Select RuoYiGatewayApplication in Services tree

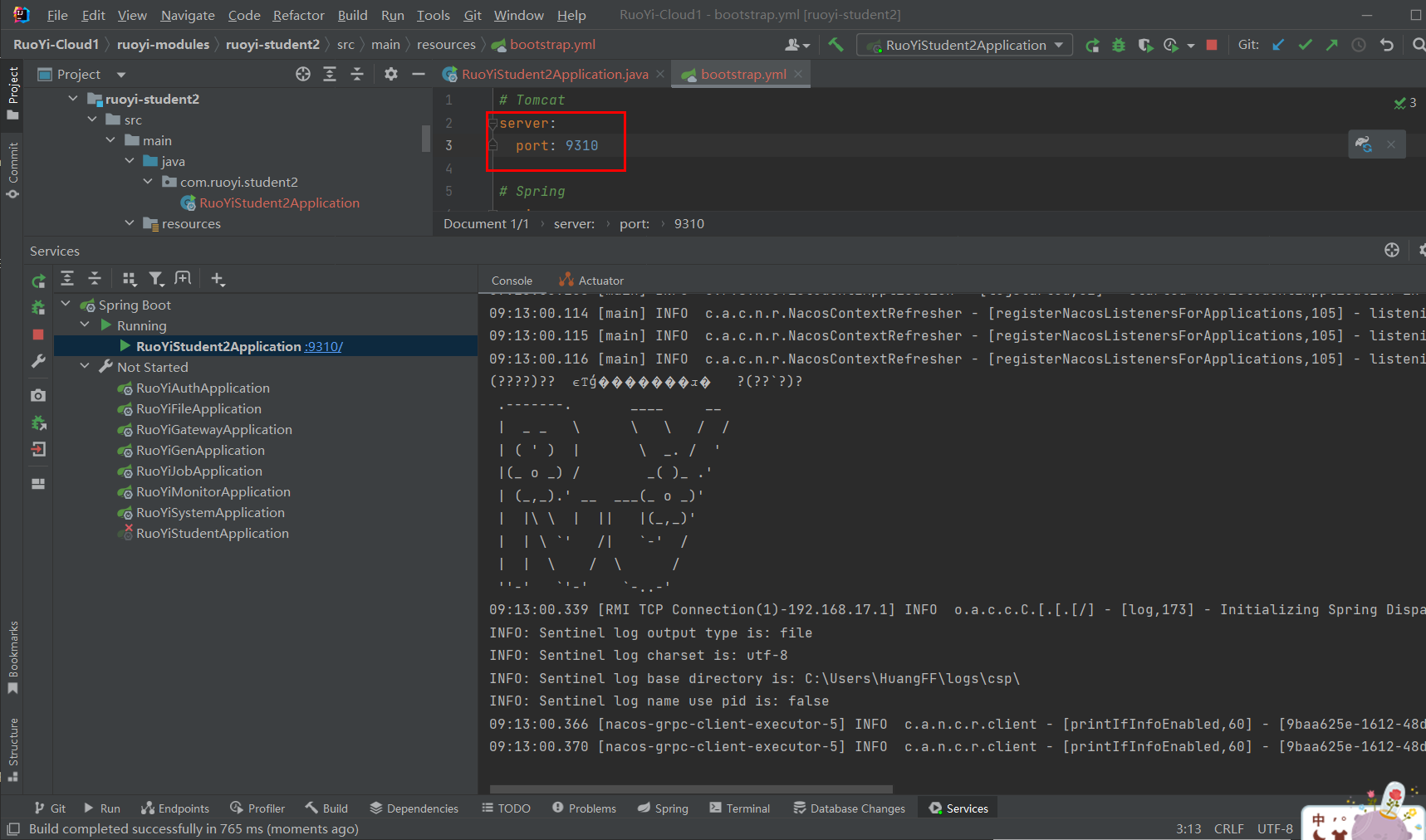(214, 429)
